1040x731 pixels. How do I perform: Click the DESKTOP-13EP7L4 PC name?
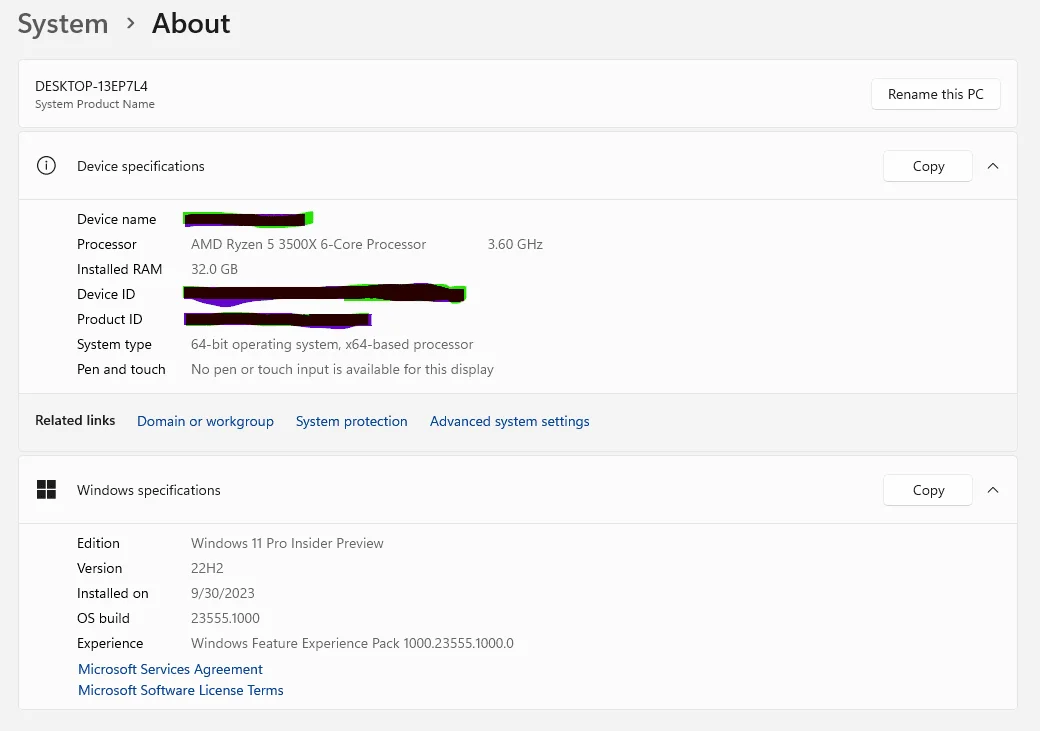click(x=92, y=86)
